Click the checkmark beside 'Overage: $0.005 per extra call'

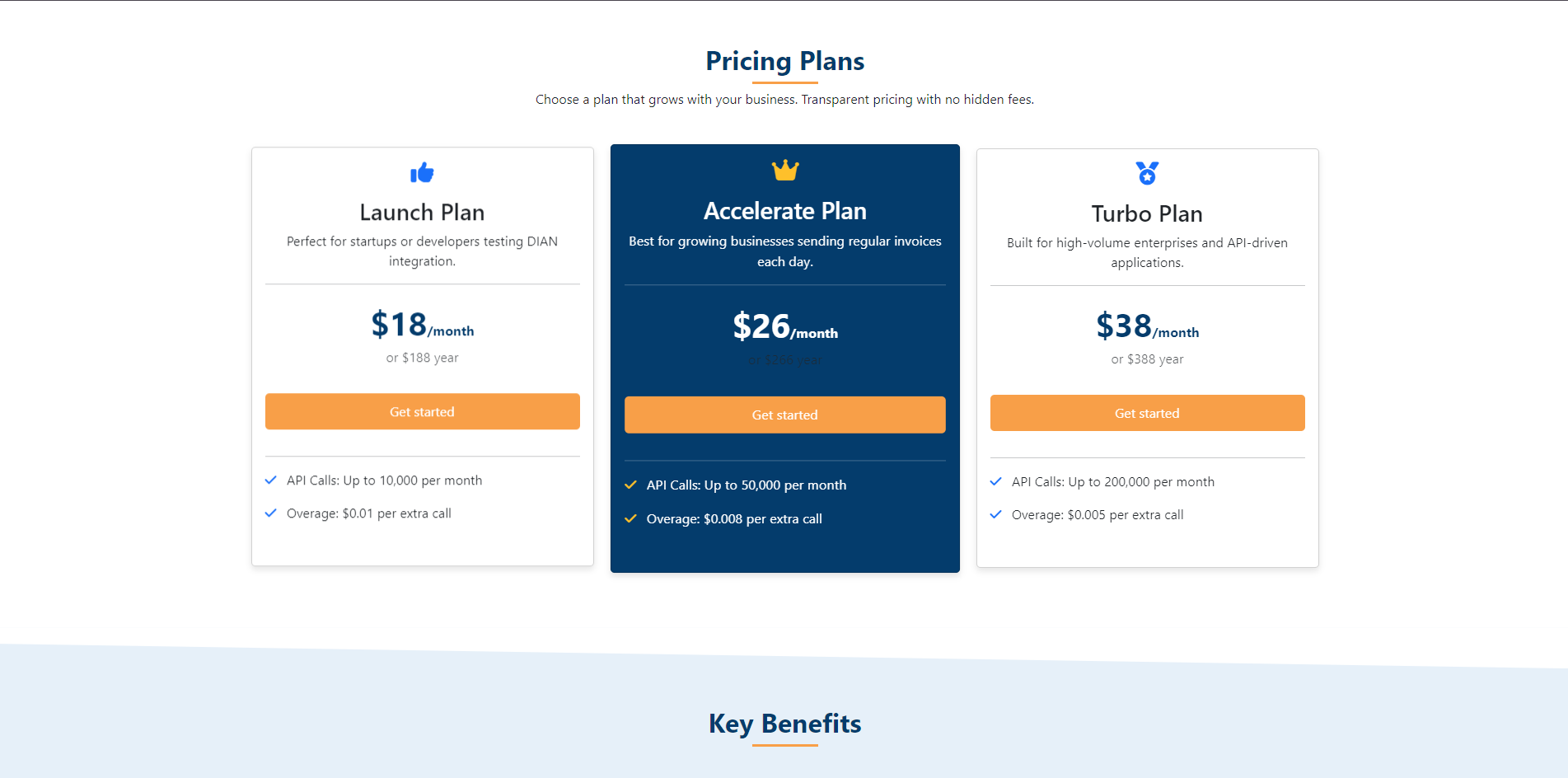pos(995,514)
